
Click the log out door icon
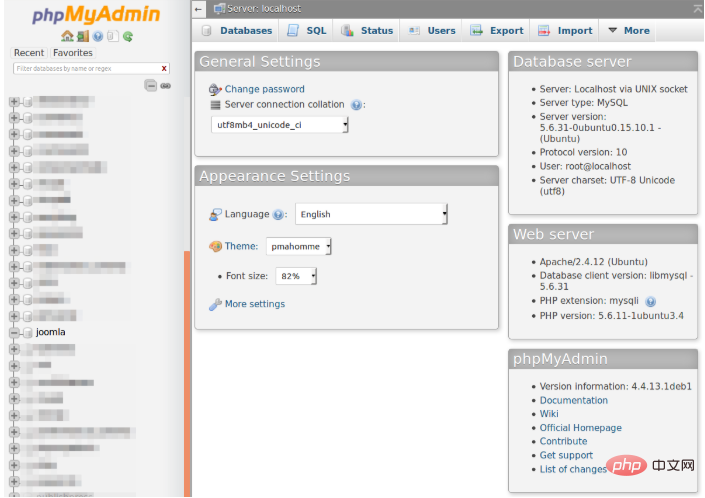[83, 36]
